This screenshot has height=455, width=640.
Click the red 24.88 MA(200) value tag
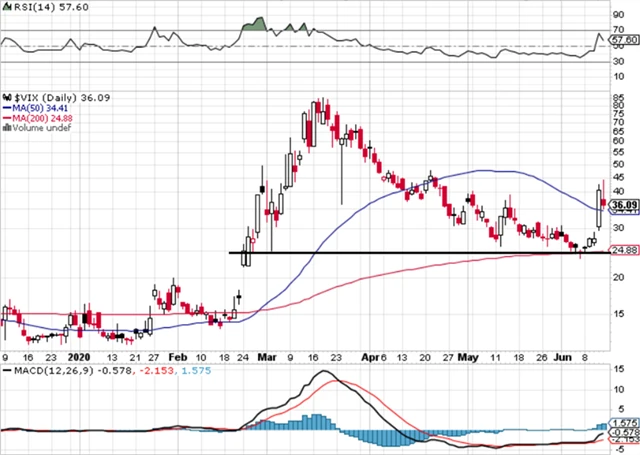click(x=624, y=251)
